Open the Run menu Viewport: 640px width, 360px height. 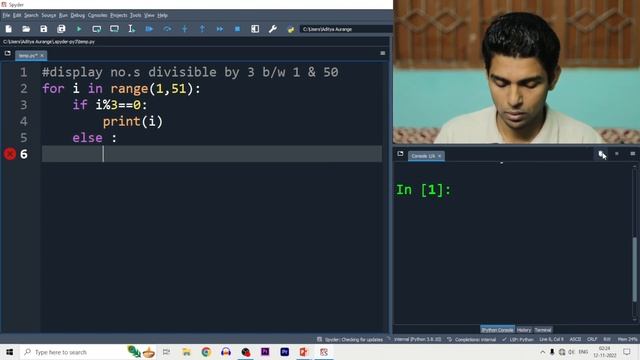click(x=63, y=15)
